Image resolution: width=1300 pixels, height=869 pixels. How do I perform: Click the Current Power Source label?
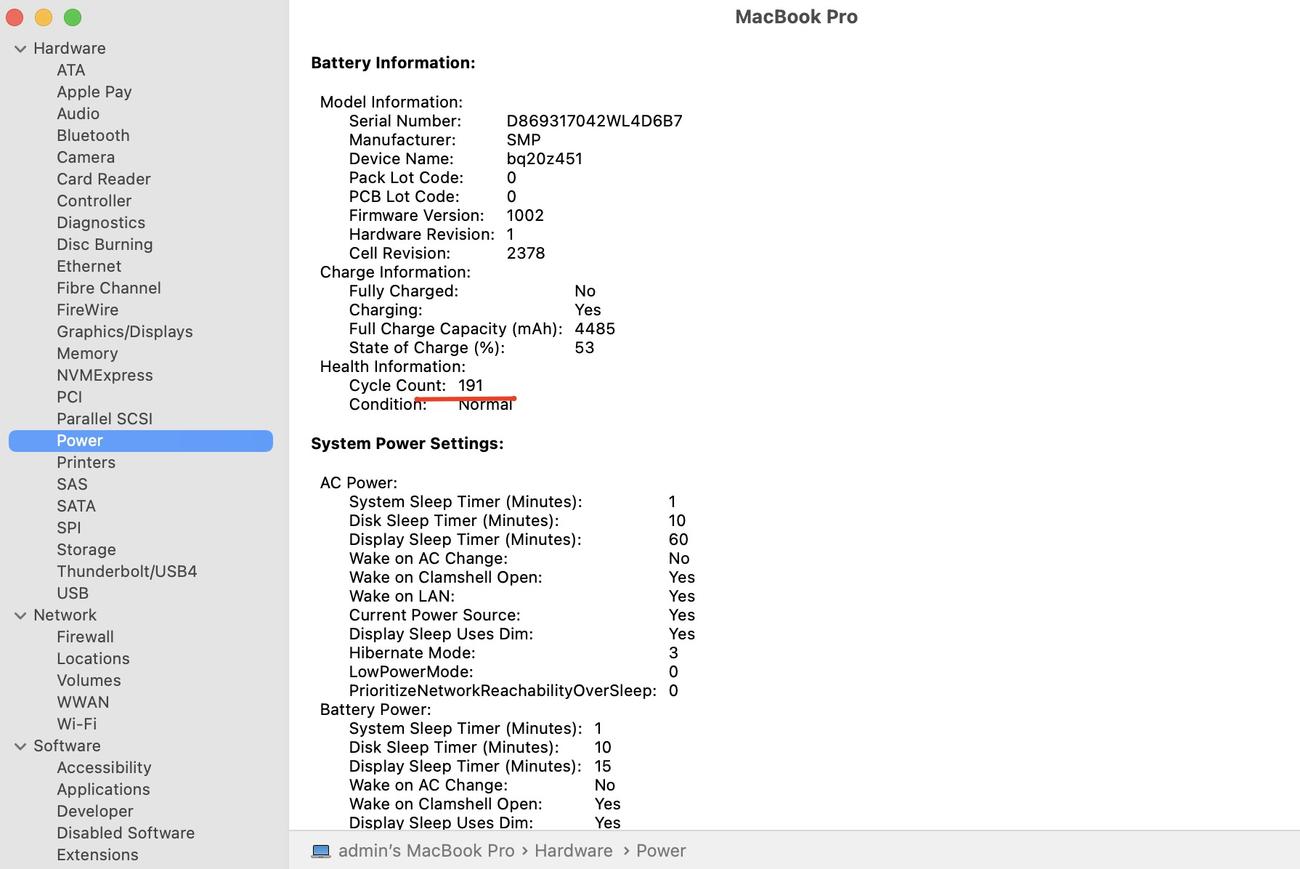coord(435,616)
